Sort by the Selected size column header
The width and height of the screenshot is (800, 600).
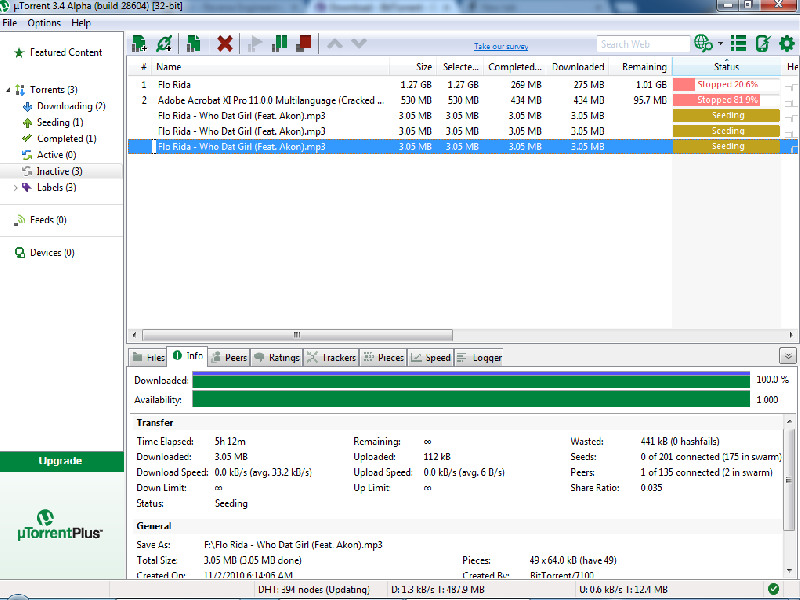click(x=459, y=67)
